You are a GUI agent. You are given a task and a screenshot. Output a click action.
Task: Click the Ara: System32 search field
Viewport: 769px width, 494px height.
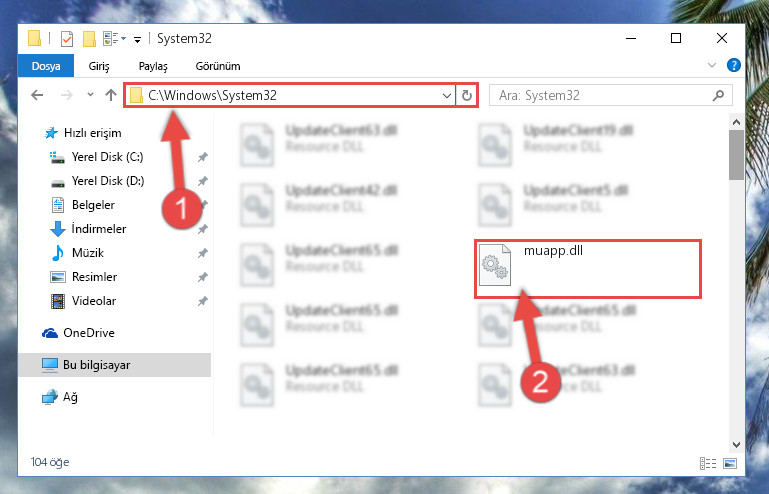pos(603,95)
